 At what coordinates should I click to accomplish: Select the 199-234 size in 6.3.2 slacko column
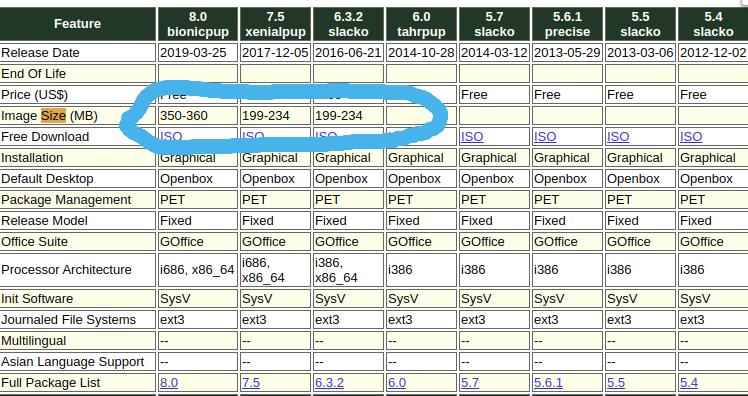339,115
